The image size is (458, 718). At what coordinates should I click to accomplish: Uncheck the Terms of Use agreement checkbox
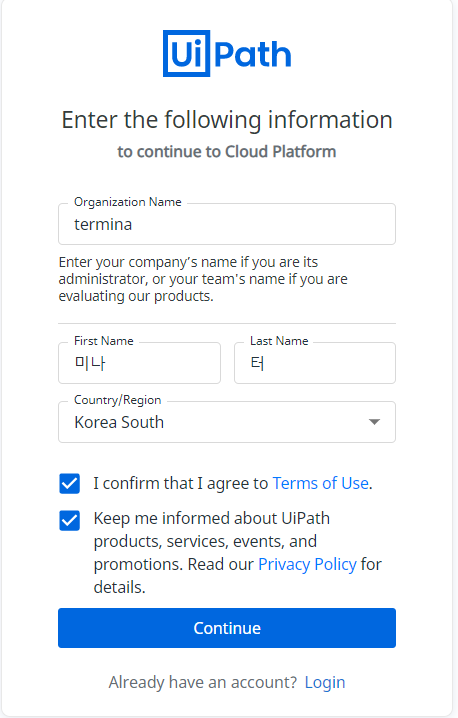(x=70, y=484)
